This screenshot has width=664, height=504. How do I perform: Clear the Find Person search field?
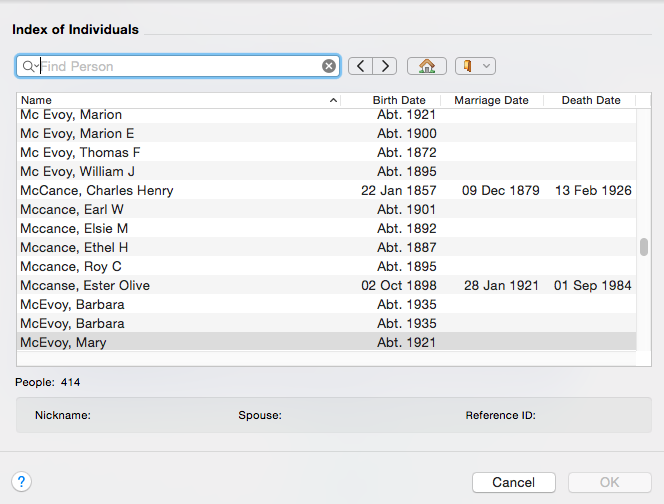[328, 66]
